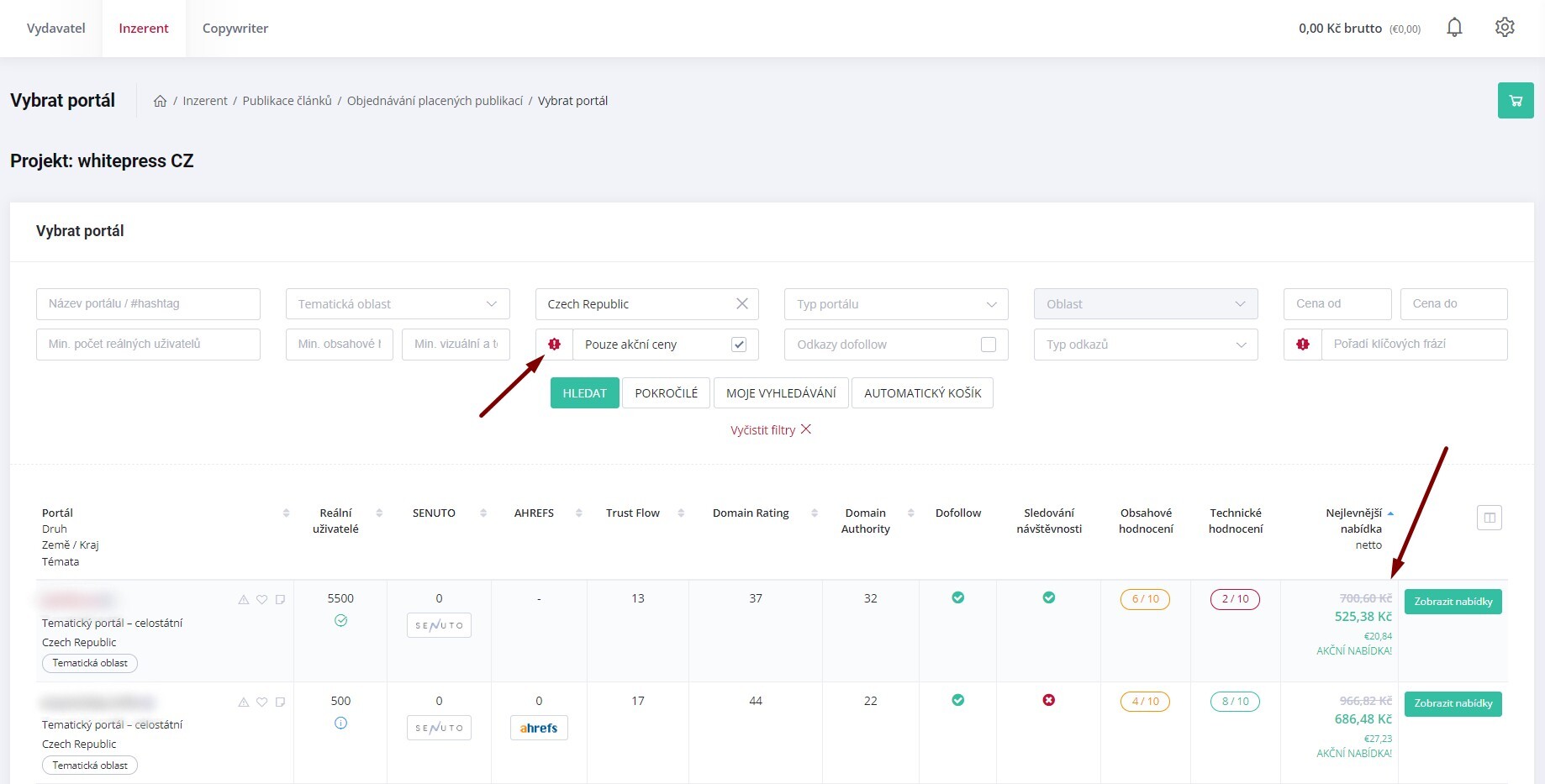Click the 2 / 10 technical rating badge

click(x=1236, y=599)
